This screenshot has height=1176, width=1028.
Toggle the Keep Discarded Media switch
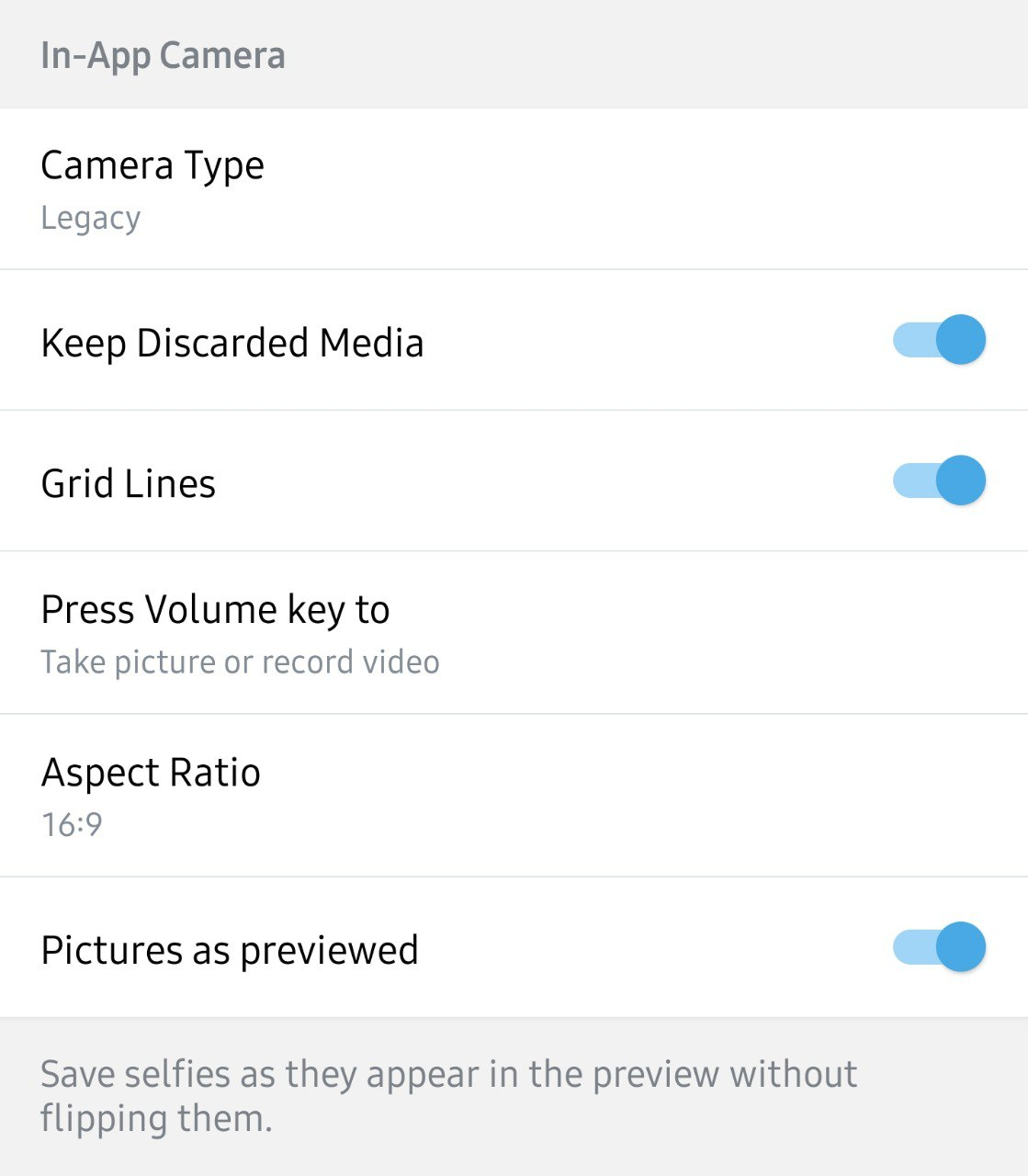click(x=939, y=340)
